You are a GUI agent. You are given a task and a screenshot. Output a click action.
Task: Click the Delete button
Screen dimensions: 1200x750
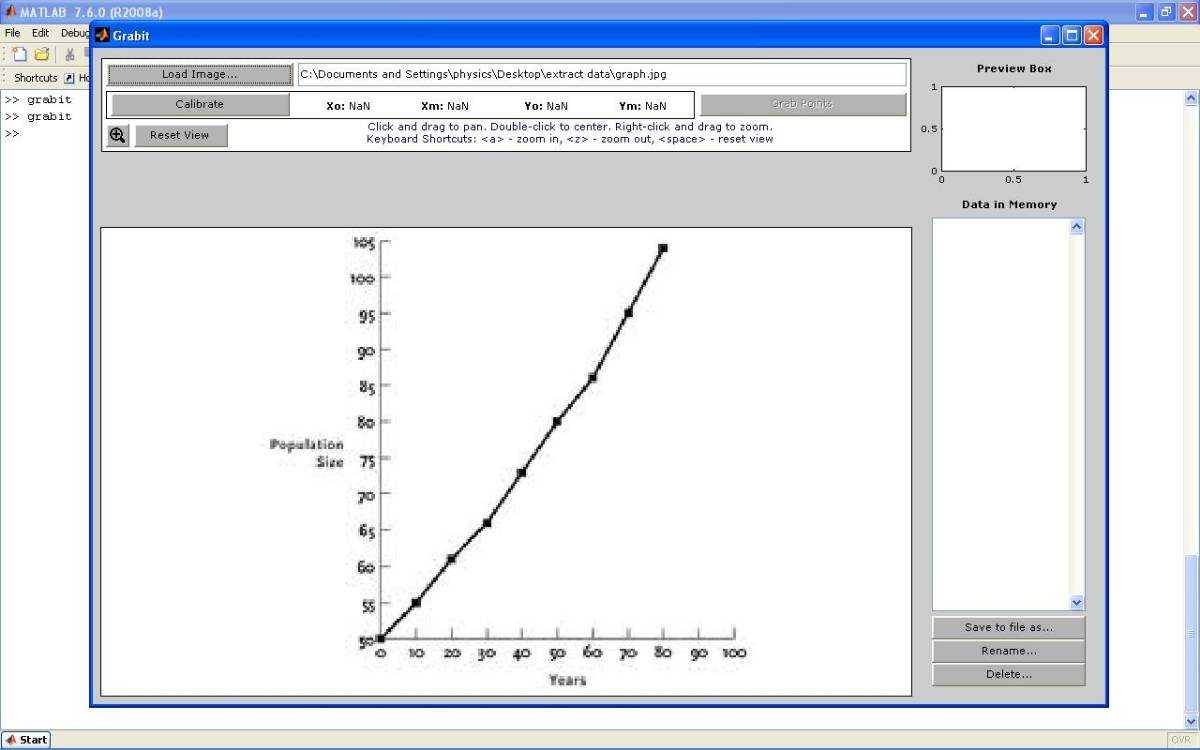tap(1007, 674)
